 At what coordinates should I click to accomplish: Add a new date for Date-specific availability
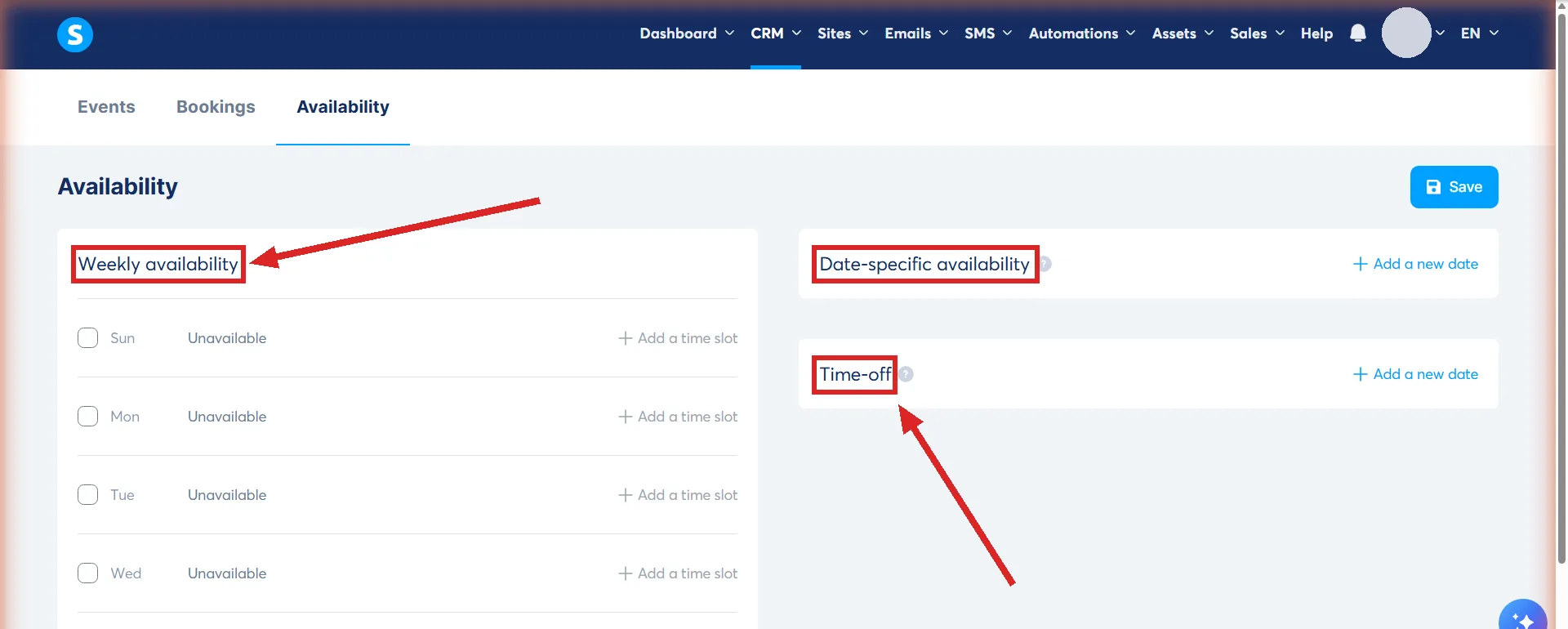1415,264
